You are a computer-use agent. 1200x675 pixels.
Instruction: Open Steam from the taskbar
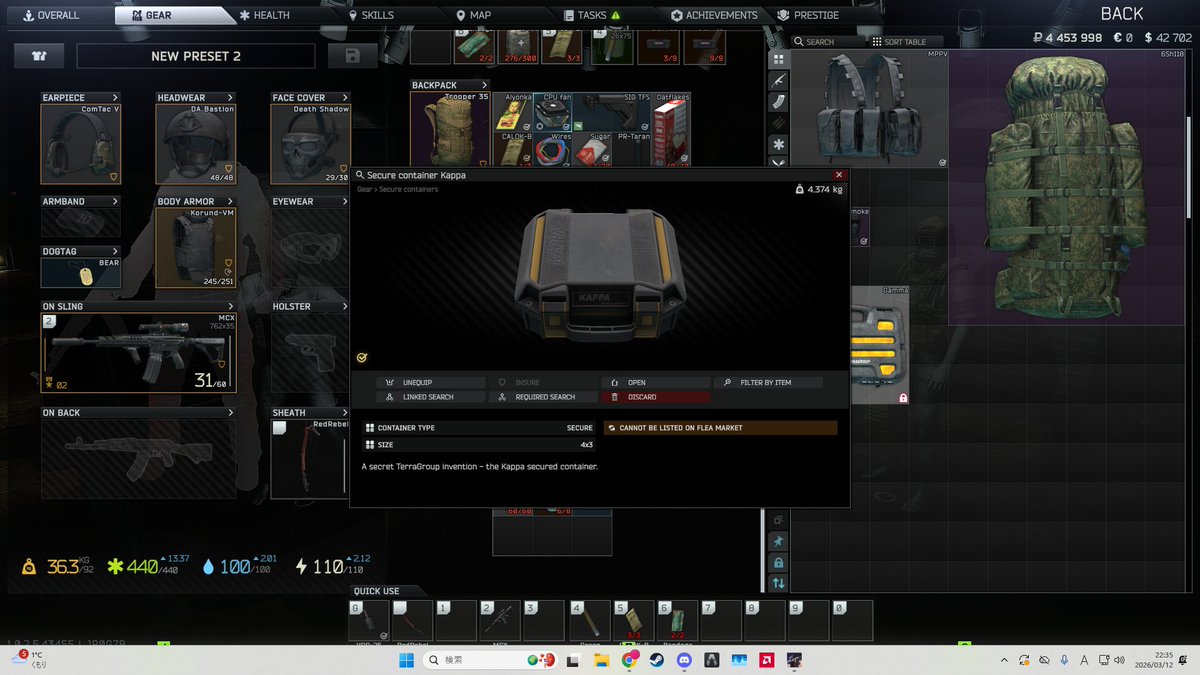[x=657, y=660]
